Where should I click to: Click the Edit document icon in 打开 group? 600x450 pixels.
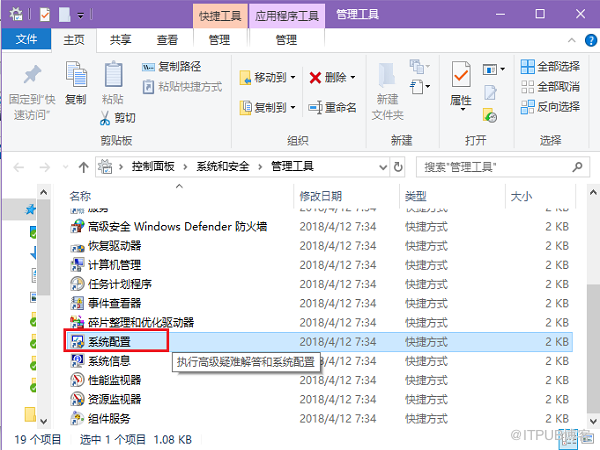coord(491,92)
